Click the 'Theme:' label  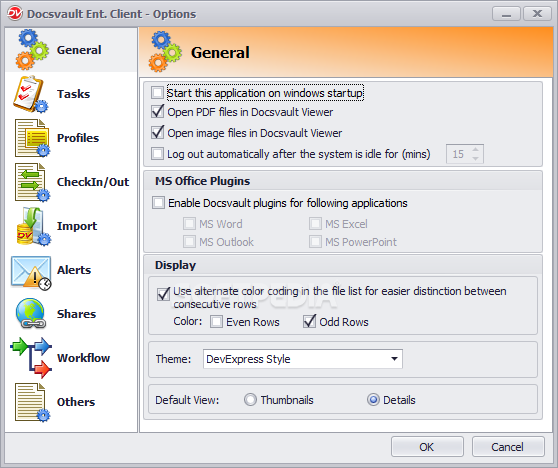pos(173,359)
